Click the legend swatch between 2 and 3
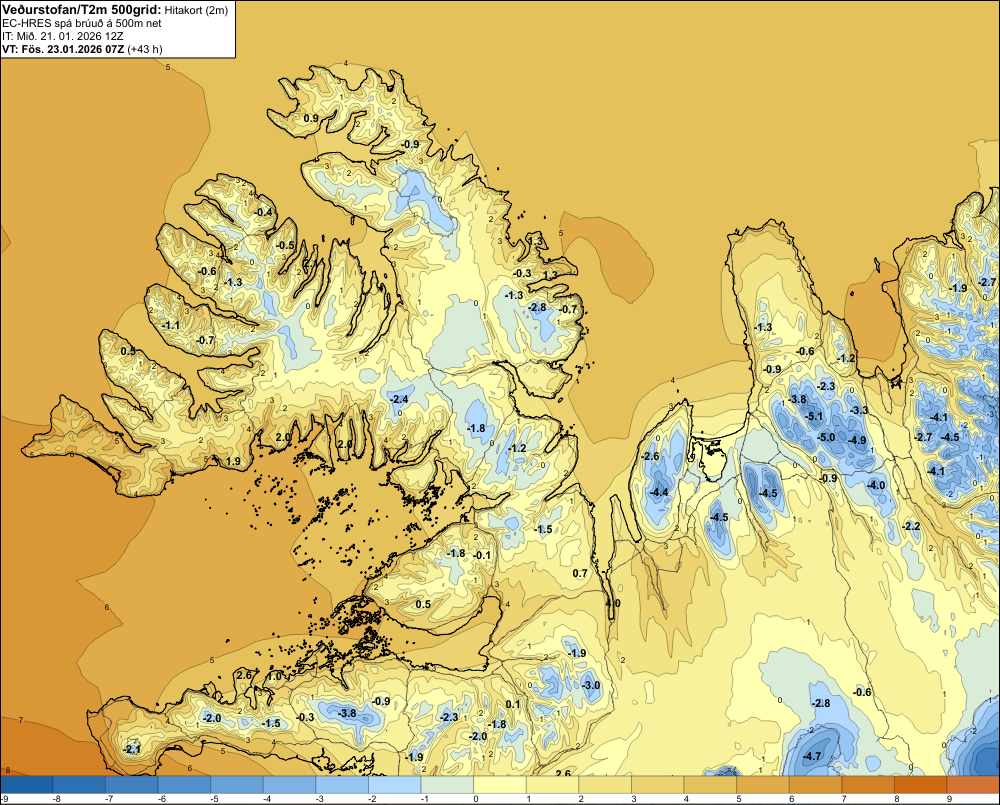 pyautogui.click(x=605, y=784)
